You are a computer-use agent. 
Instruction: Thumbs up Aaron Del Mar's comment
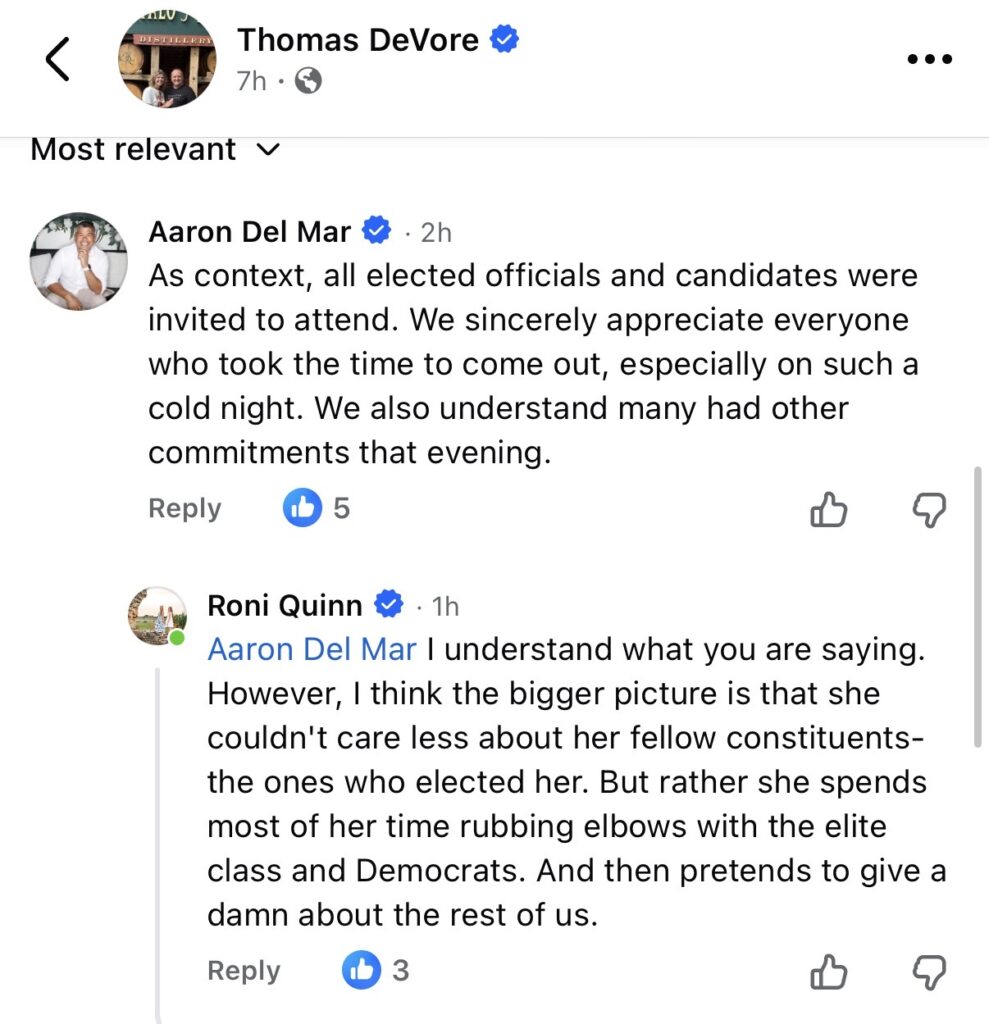(x=827, y=511)
